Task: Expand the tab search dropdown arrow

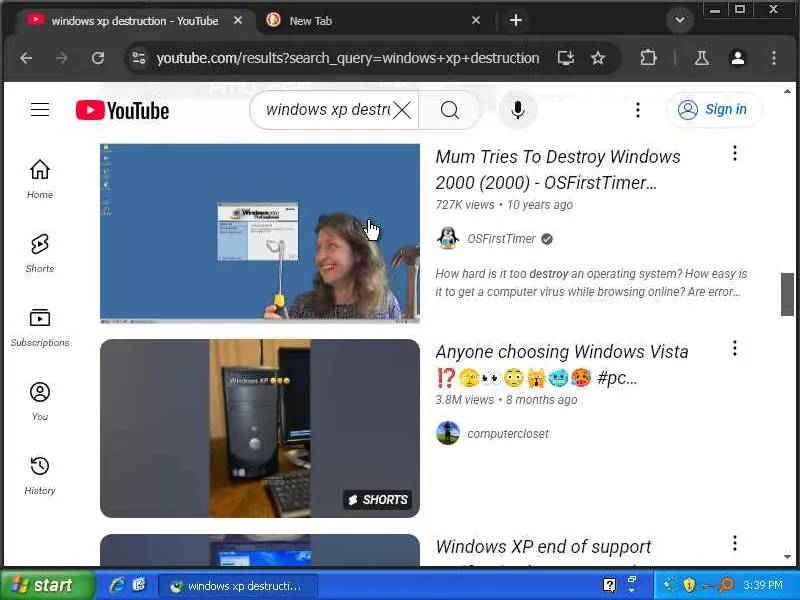Action: [680, 20]
